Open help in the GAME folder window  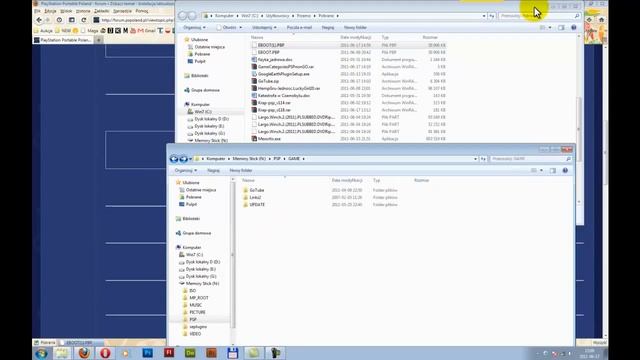tap(565, 170)
